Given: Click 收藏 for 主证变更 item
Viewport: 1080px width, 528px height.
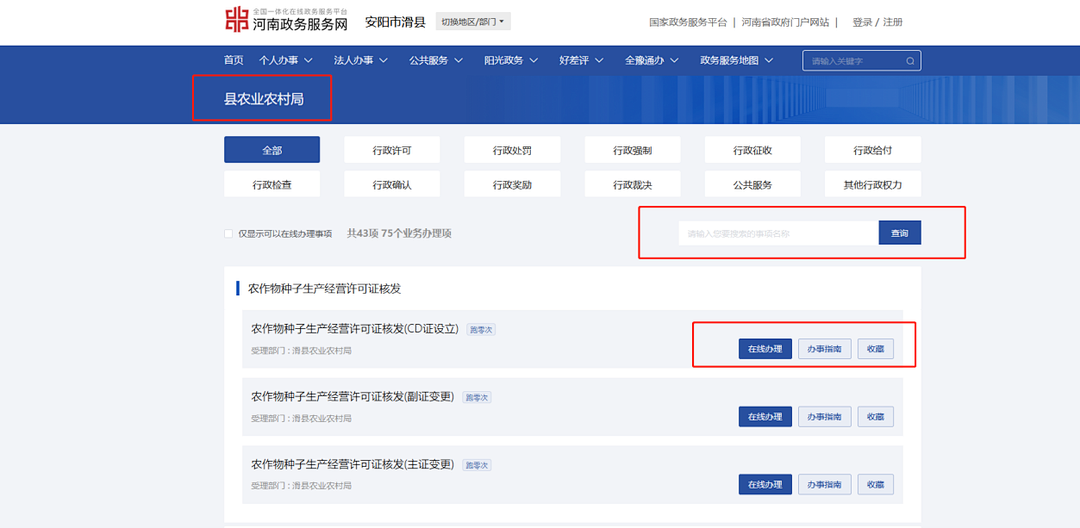Looking at the screenshot, I should [x=875, y=484].
